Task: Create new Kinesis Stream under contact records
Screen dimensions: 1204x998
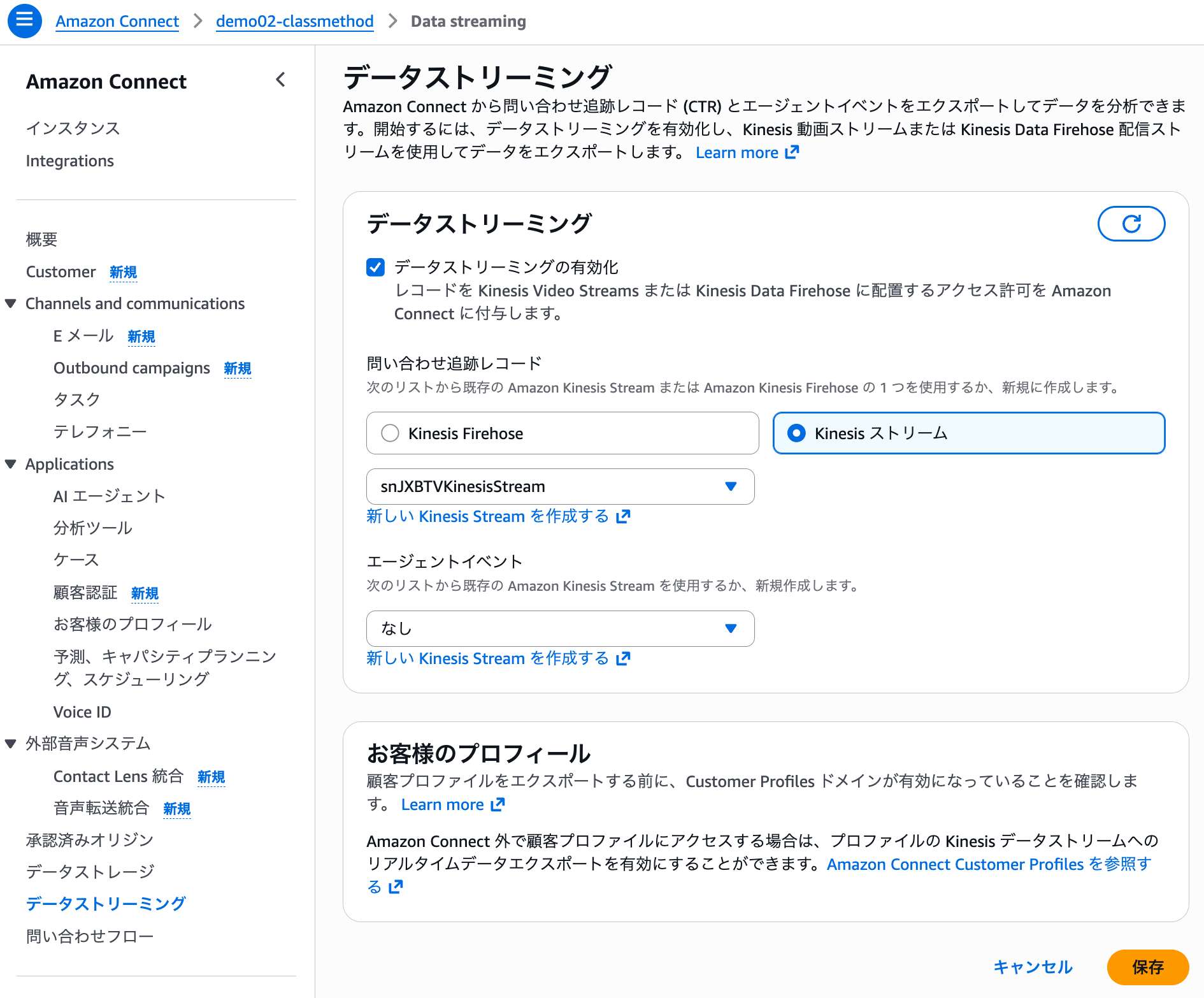Action: [x=498, y=516]
